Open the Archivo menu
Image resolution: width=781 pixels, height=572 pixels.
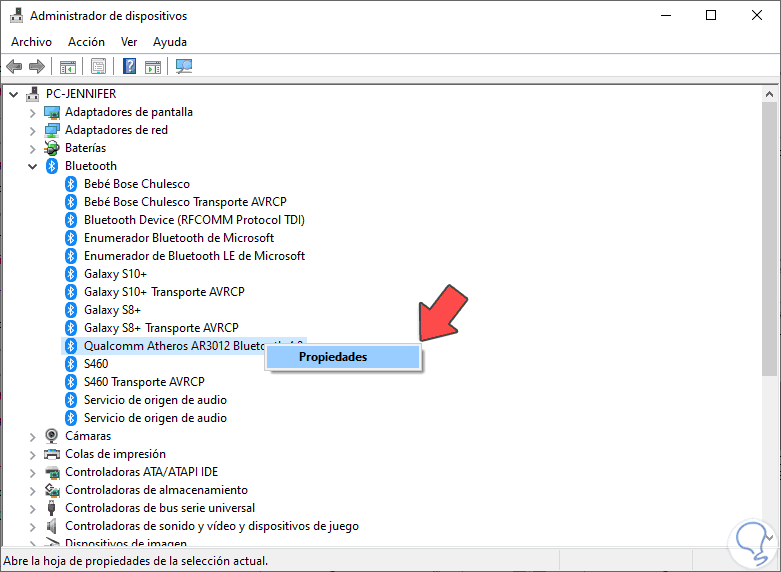point(31,42)
